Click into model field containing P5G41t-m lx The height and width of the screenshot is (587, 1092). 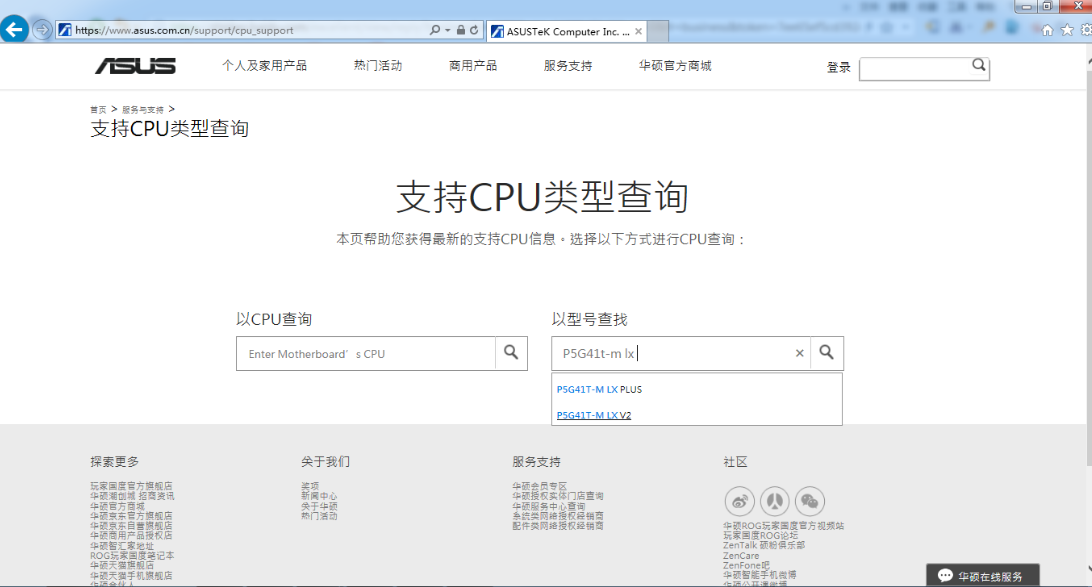click(672, 353)
